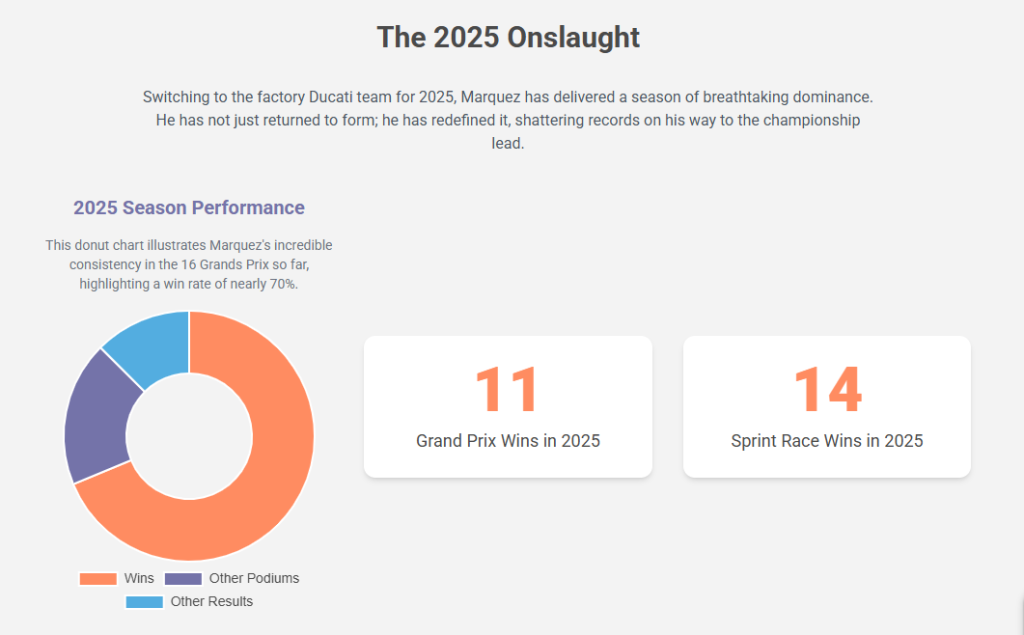Click The 2025 Onslaught page title

508,38
